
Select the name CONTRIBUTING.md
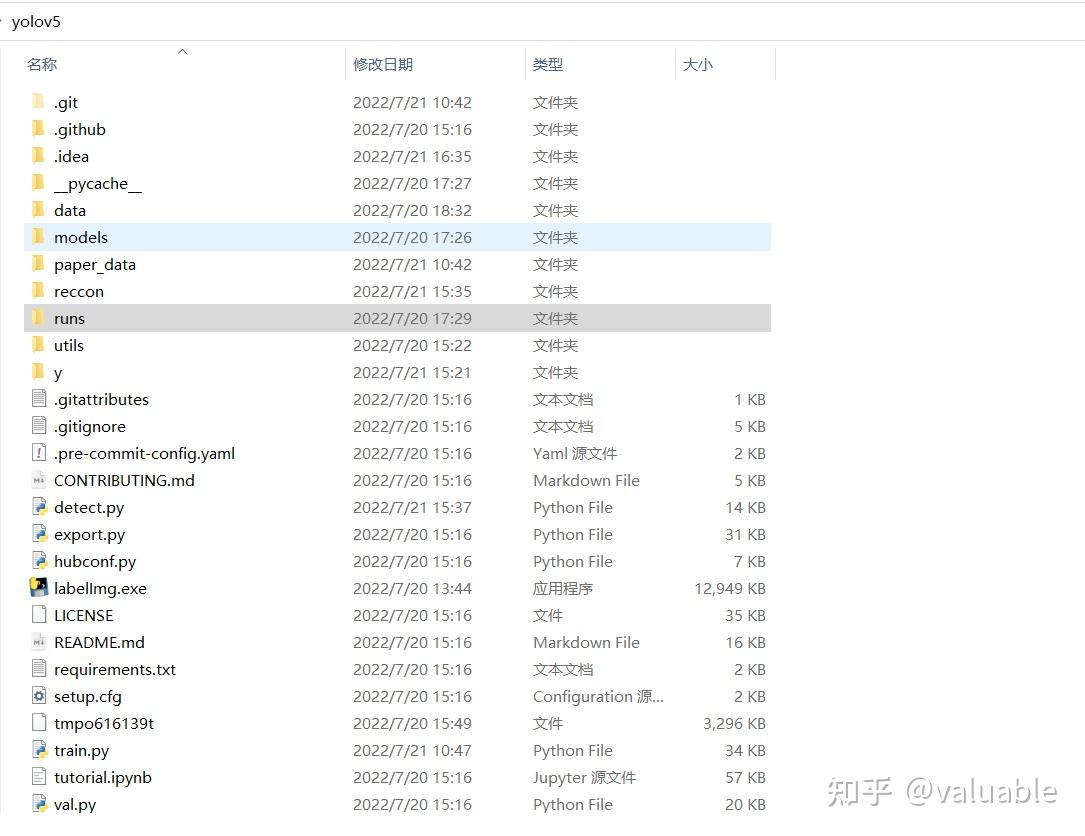pos(125,480)
